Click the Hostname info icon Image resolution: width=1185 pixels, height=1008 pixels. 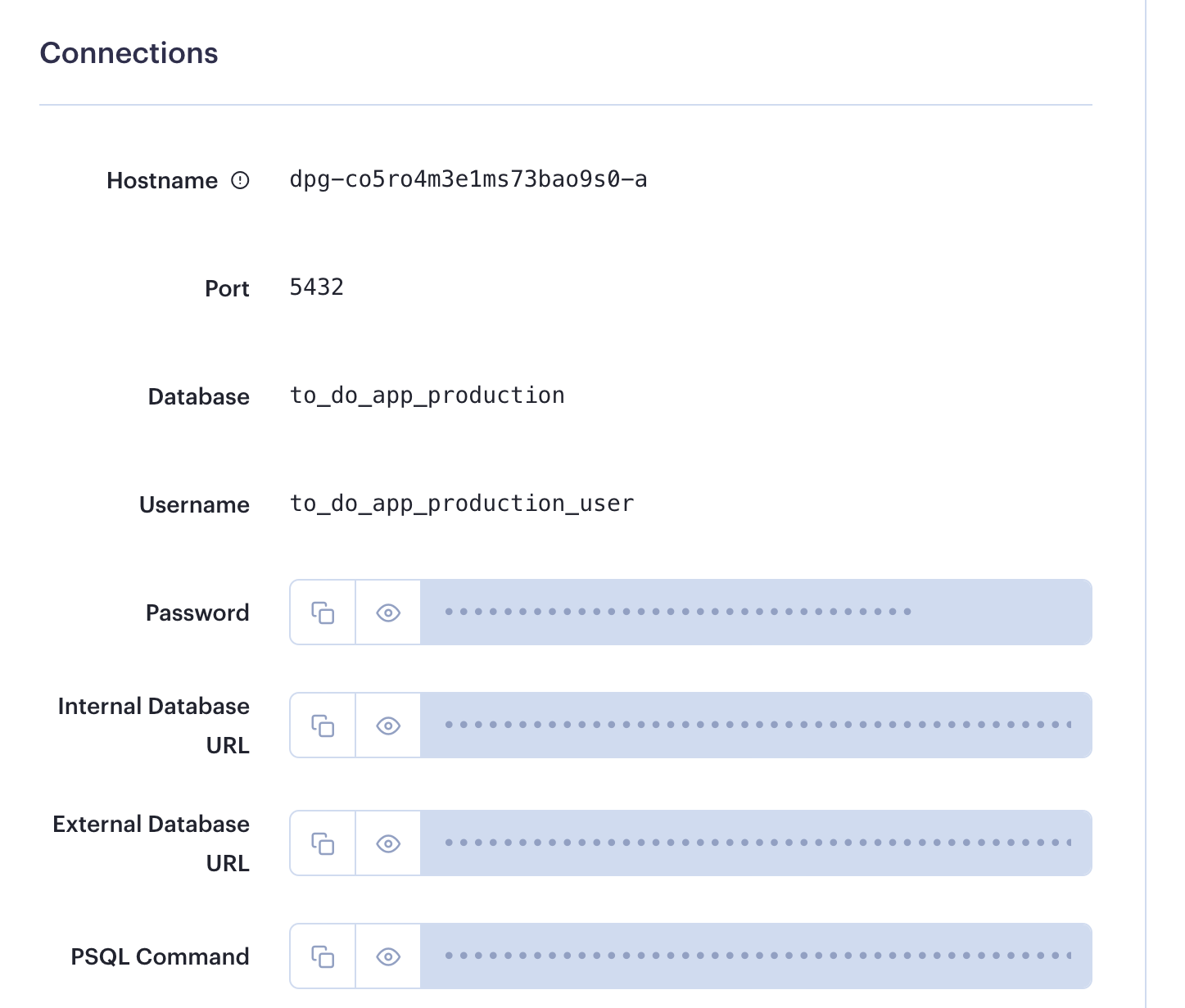coord(240,180)
